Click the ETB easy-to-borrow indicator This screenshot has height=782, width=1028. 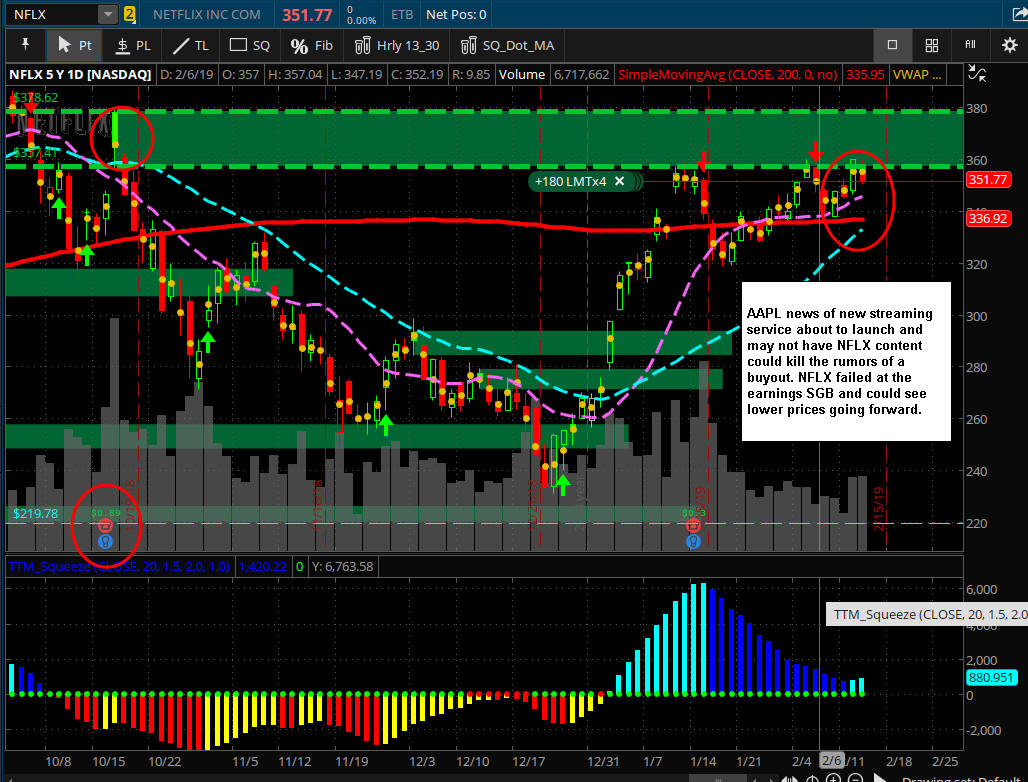398,15
